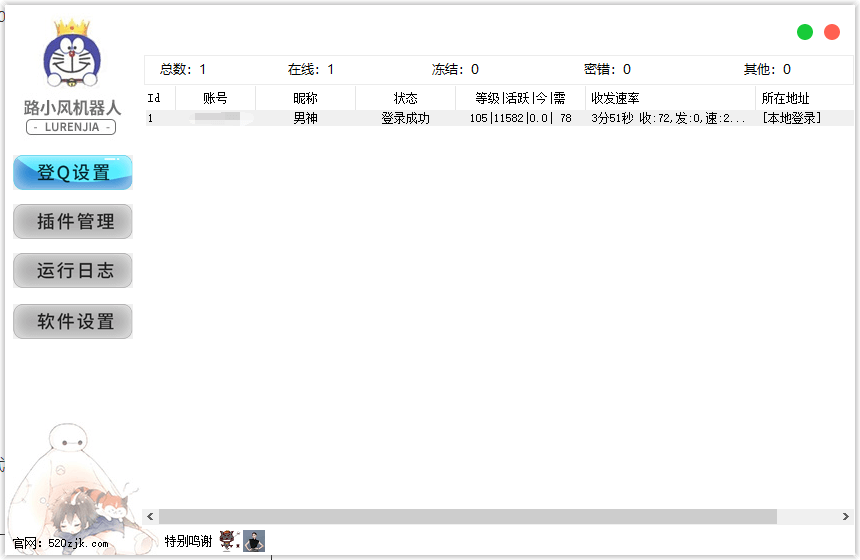
Task: Click the 特别鸣谢 label
Action: [188, 541]
